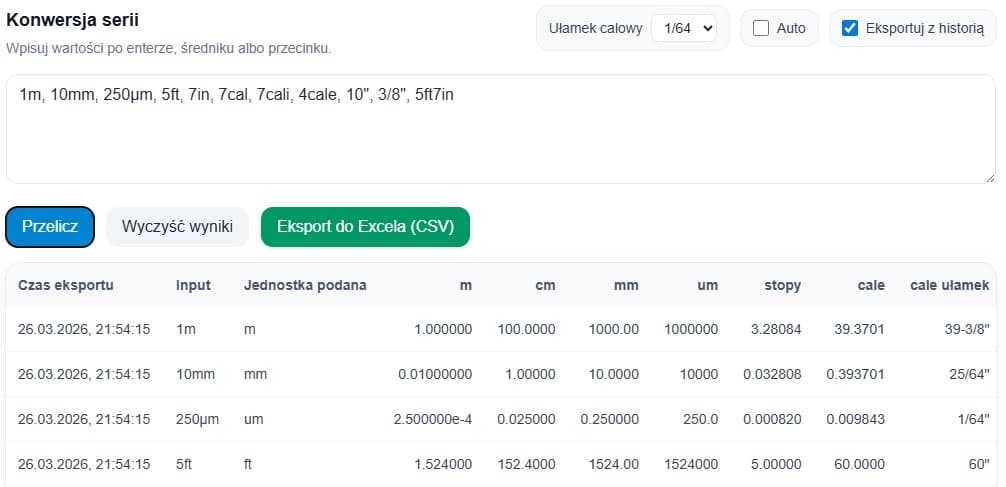1006x487 pixels.
Task: Click the 3.28084 stopy value
Action: point(776,329)
